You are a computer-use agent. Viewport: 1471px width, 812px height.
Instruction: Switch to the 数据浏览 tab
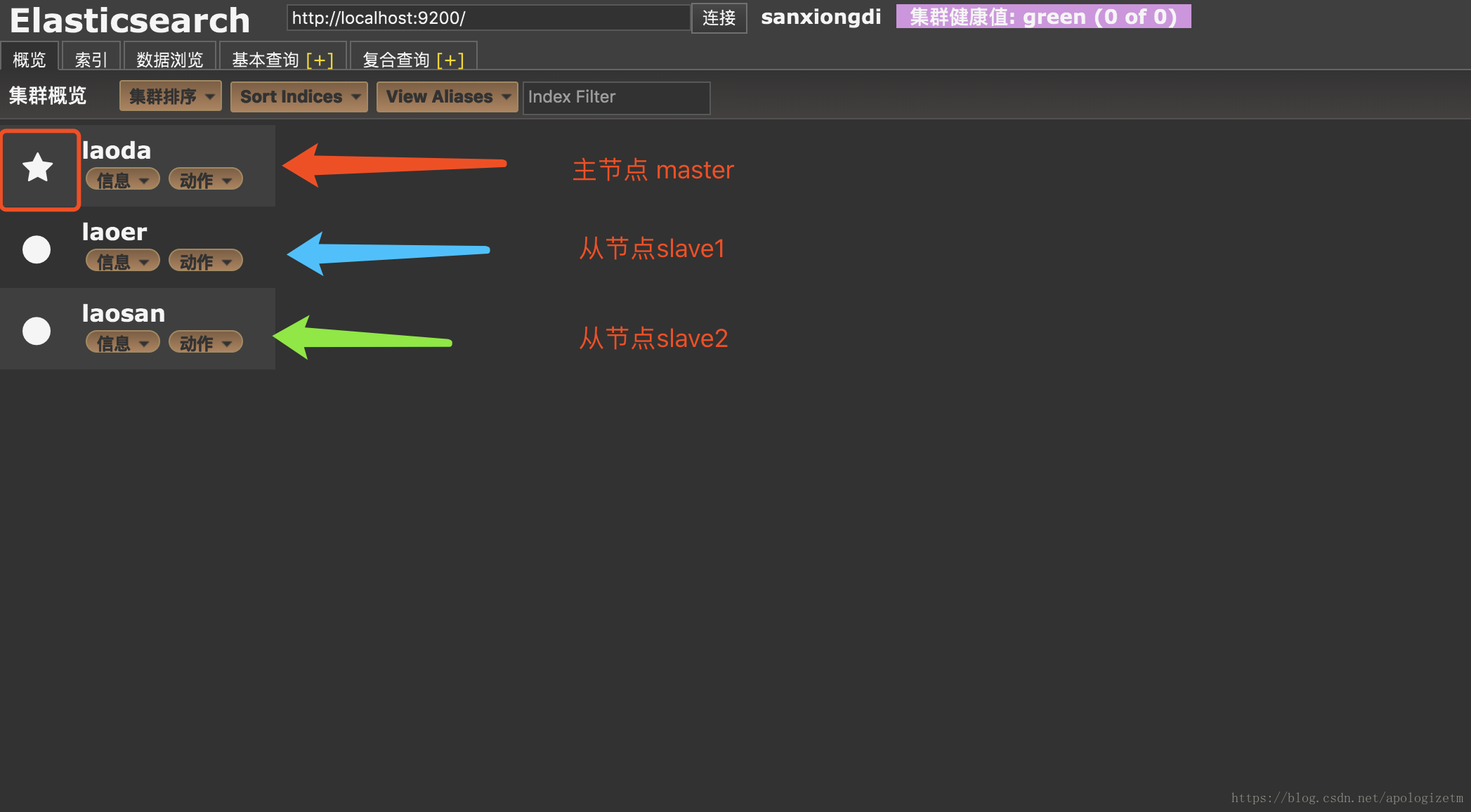click(x=169, y=60)
